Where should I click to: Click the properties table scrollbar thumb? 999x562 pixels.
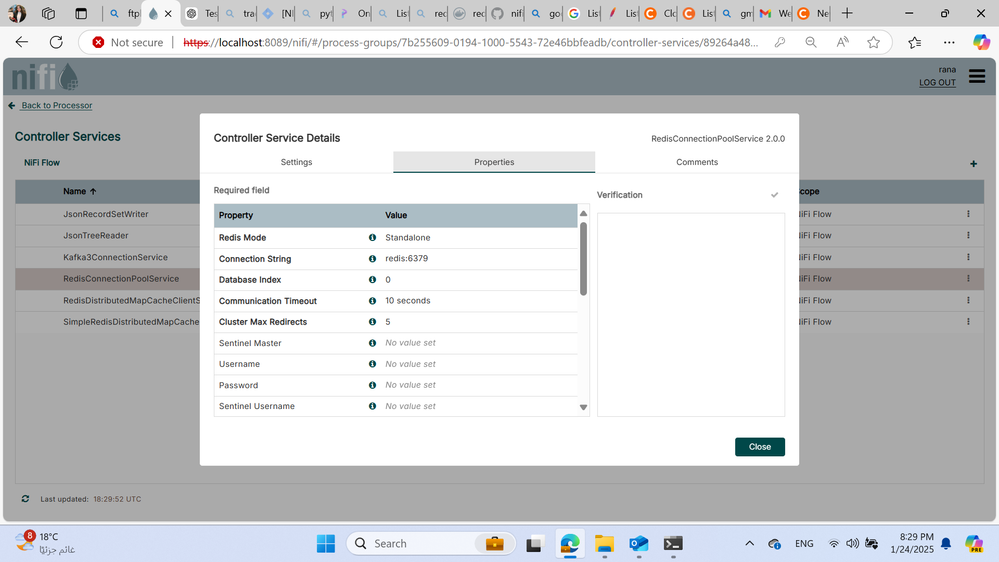(x=583, y=259)
